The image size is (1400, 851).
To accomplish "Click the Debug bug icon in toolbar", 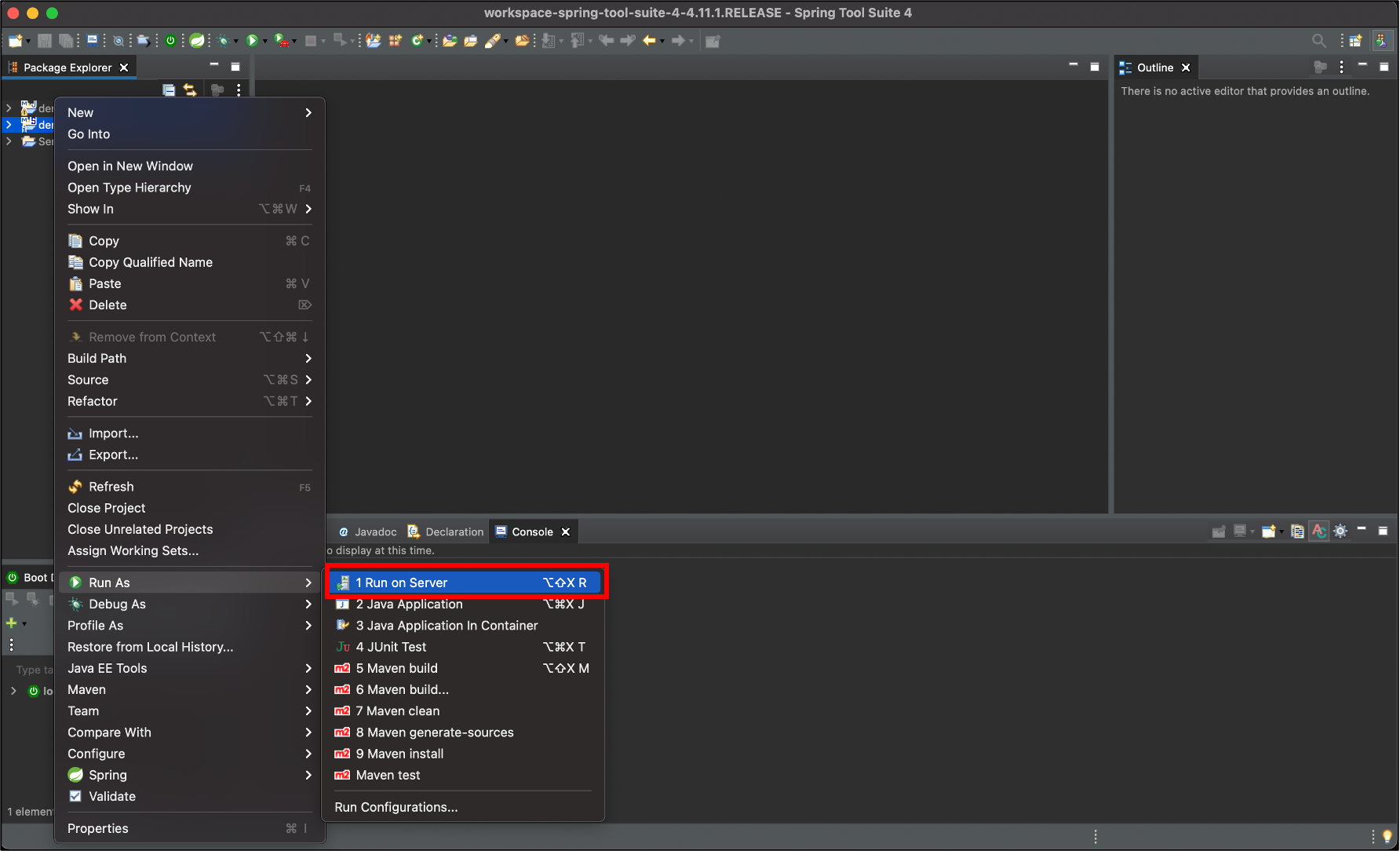I will tap(223, 41).
